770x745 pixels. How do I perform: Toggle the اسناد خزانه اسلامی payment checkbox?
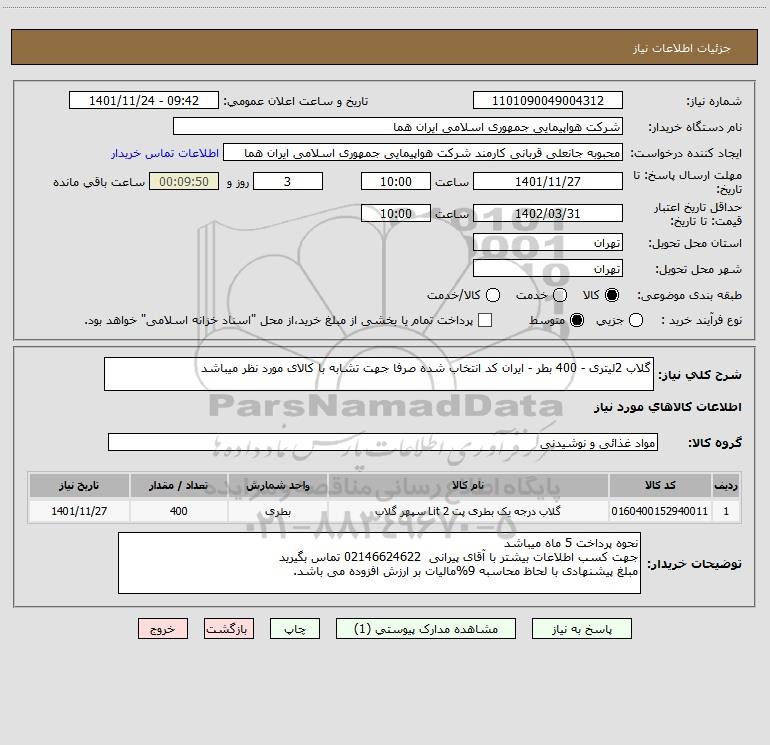(485, 320)
